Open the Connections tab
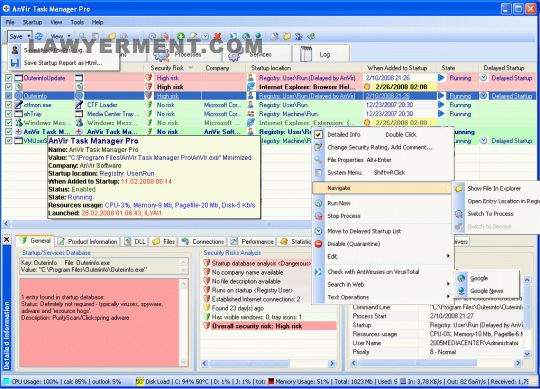540x389 pixels. tap(203, 242)
